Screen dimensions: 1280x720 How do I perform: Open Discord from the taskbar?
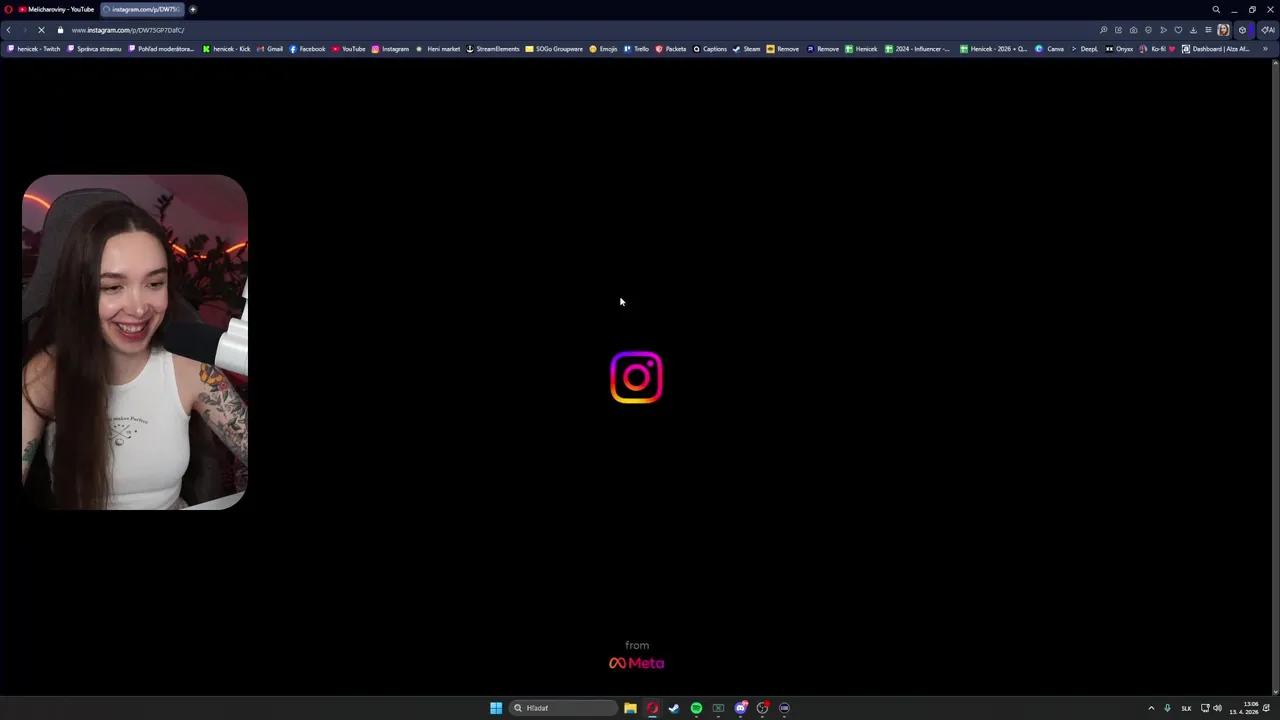click(740, 708)
